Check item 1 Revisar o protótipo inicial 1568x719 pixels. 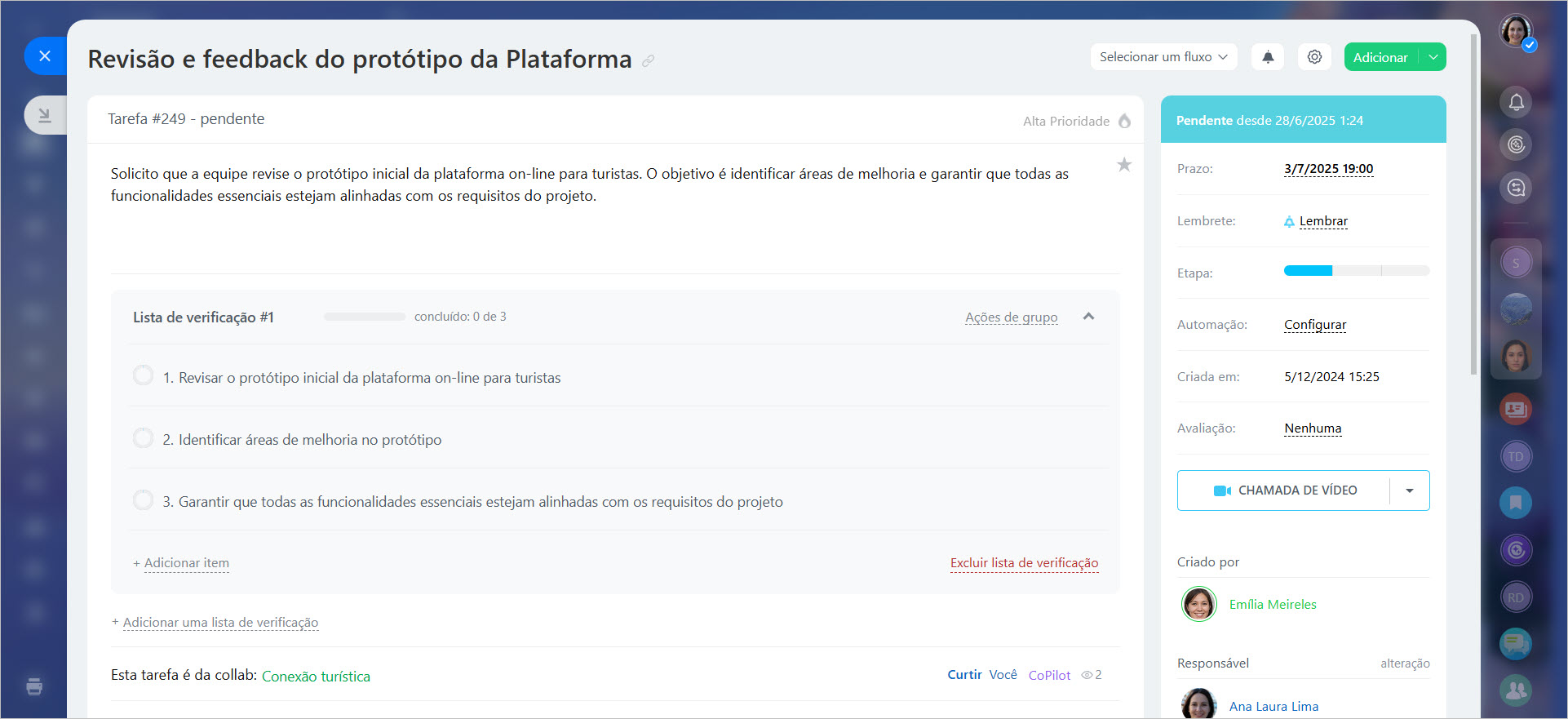(143, 375)
